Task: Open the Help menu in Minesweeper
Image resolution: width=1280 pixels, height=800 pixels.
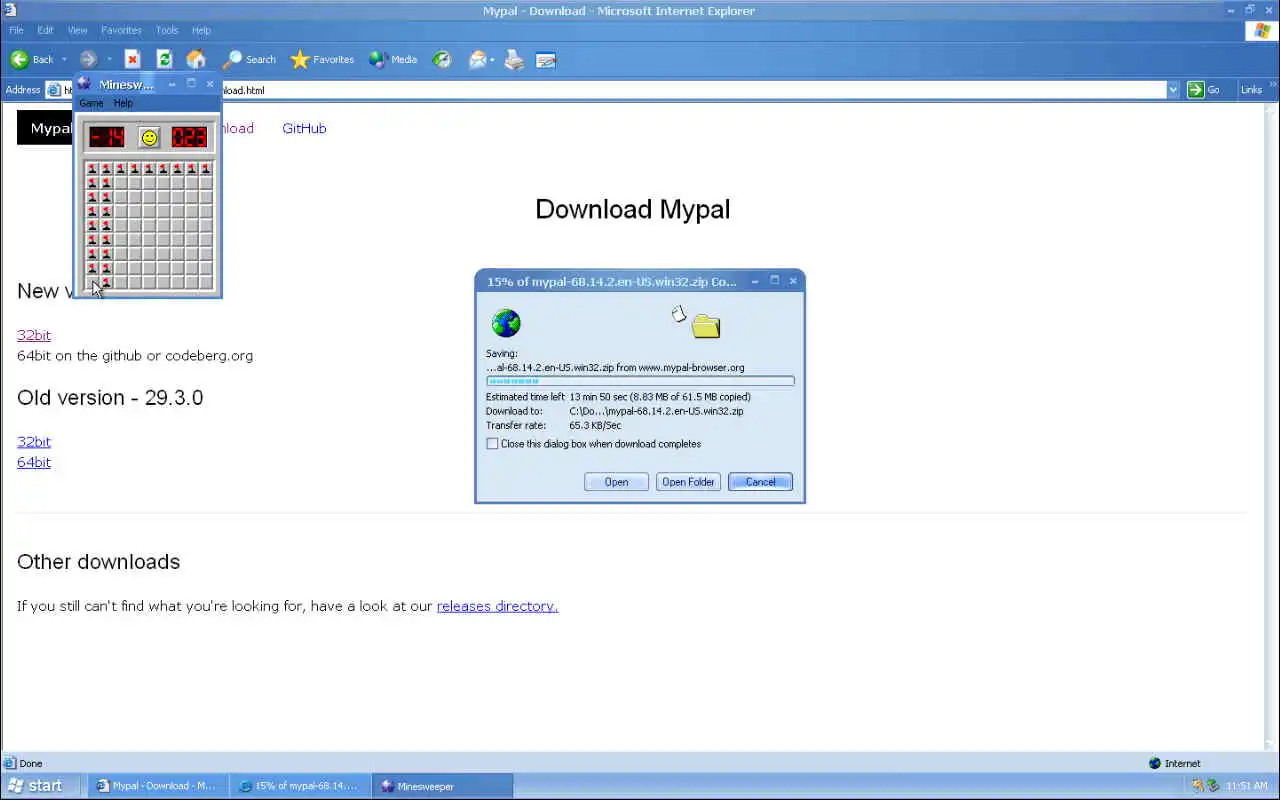Action: pos(123,103)
